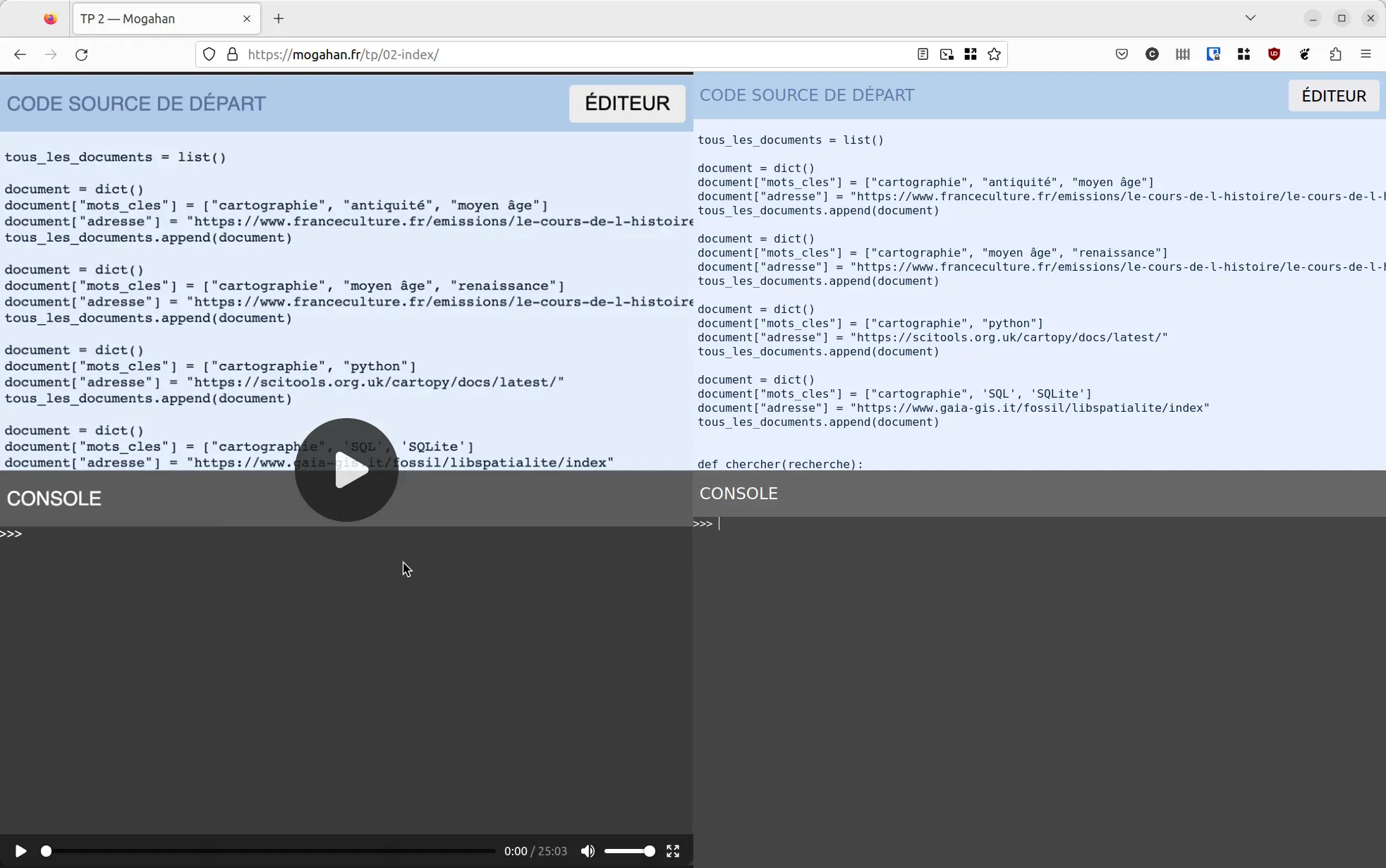This screenshot has width=1386, height=868.
Task: Open the Firefox application hamburger menu
Action: tap(1366, 54)
